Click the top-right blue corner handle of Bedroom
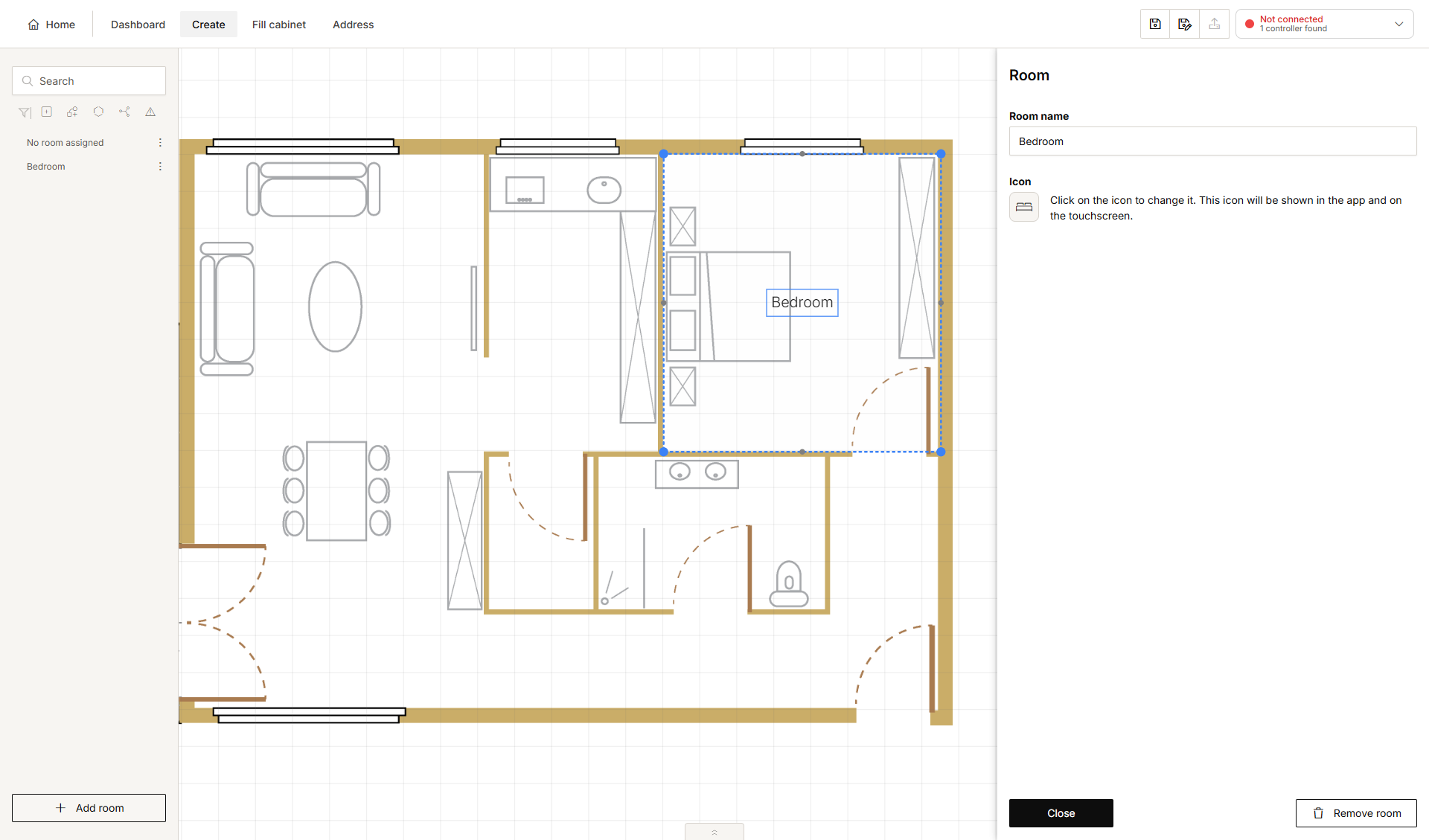This screenshot has width=1429, height=840. point(941,154)
